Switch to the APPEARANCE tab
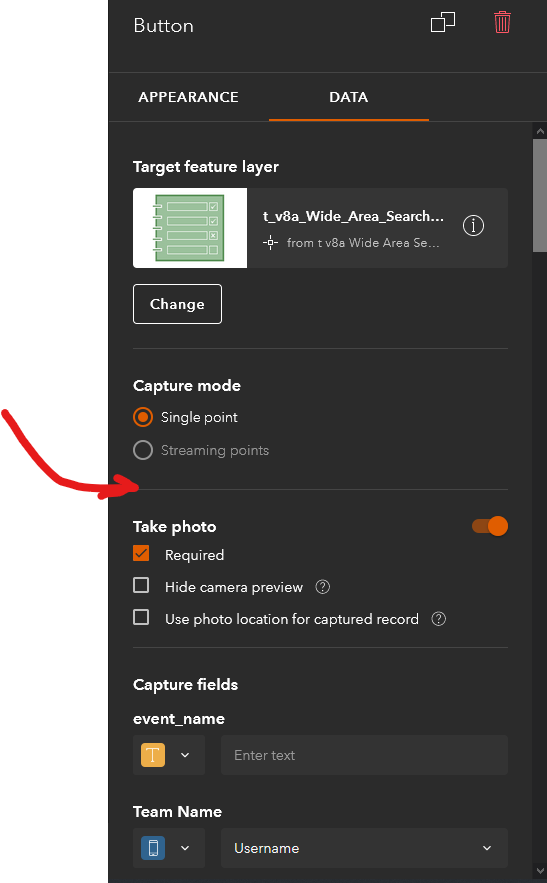Screen dimensions: 547x883 click(188, 97)
